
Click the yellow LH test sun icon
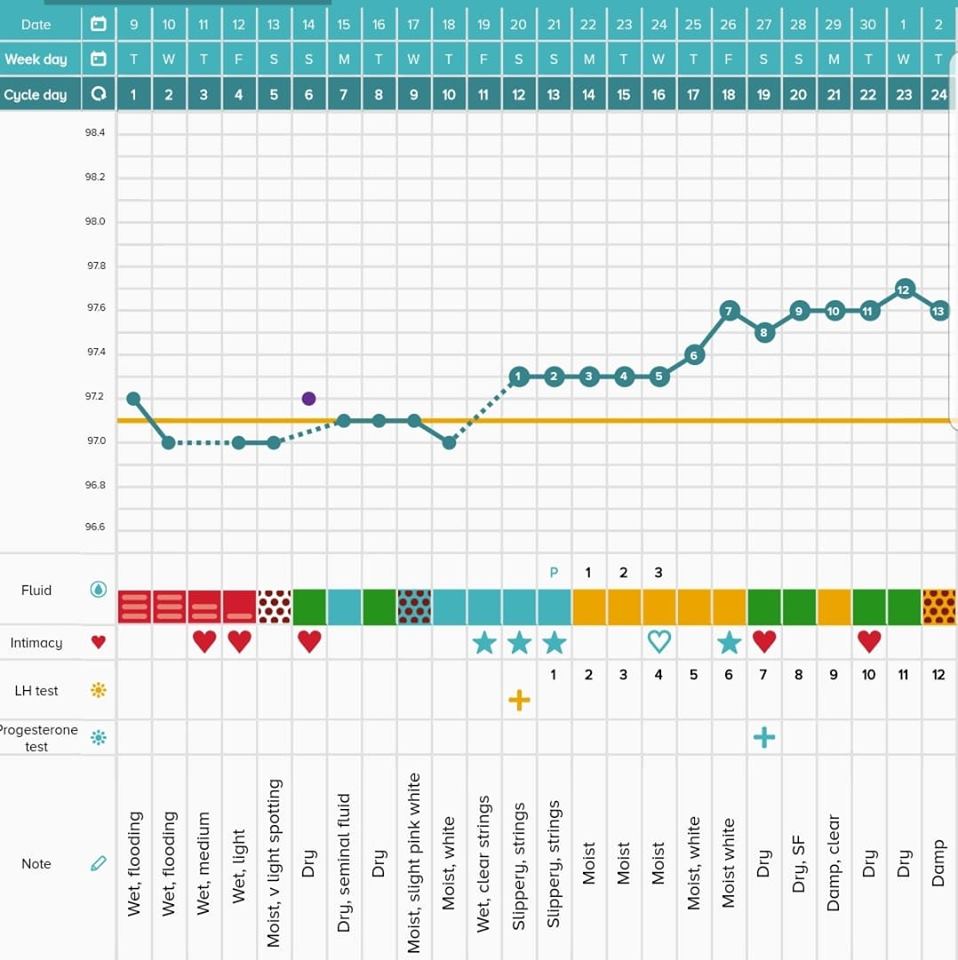(x=98, y=690)
